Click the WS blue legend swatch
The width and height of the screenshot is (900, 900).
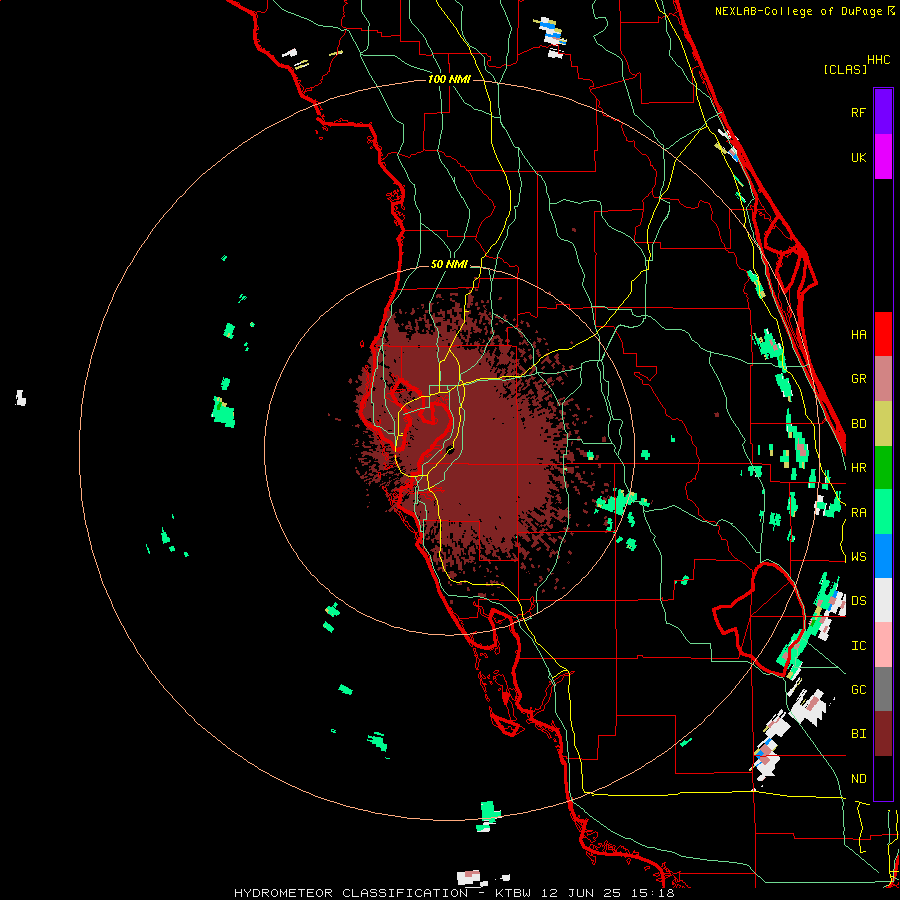click(883, 556)
